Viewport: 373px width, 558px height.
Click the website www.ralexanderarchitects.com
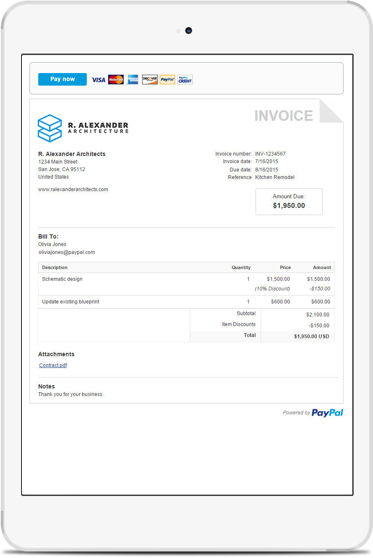(73, 189)
